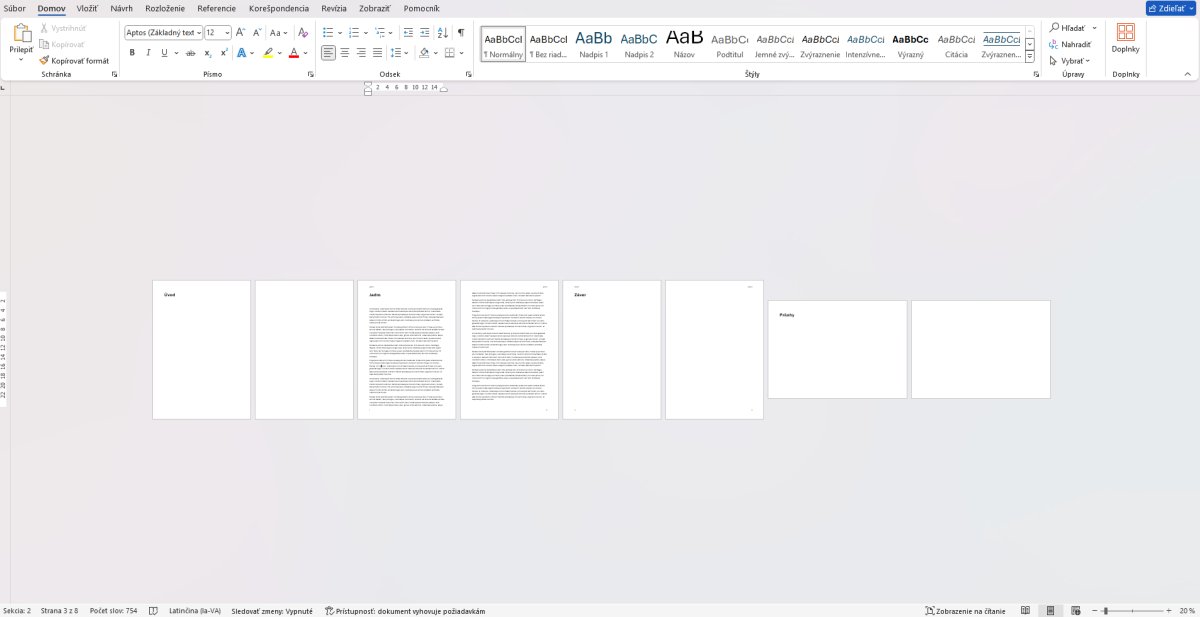Toggle show paragraph marks pilcrow
Screen dimensions: 1200x617
click(461, 32)
